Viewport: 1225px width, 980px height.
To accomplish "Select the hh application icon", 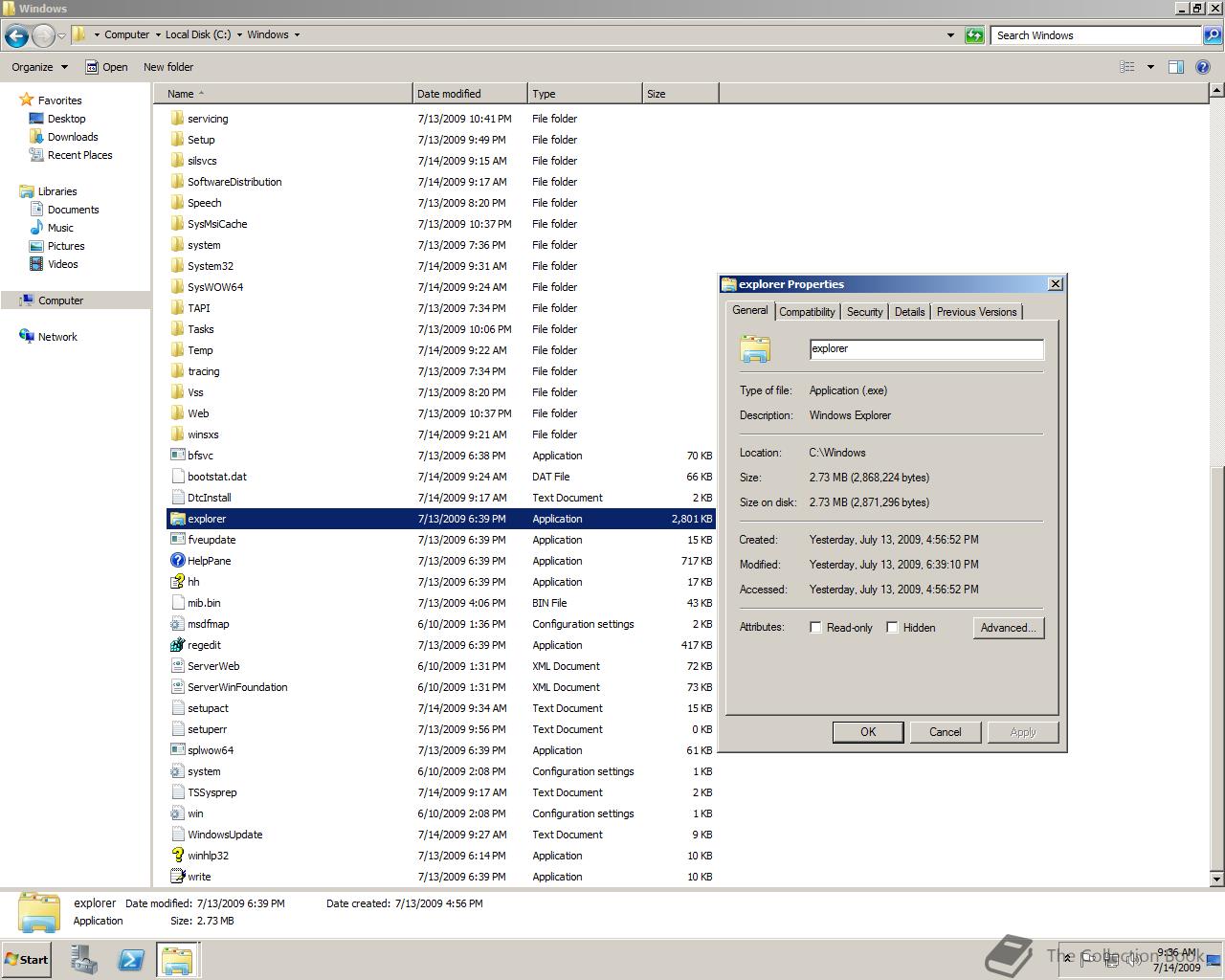I will (x=177, y=582).
